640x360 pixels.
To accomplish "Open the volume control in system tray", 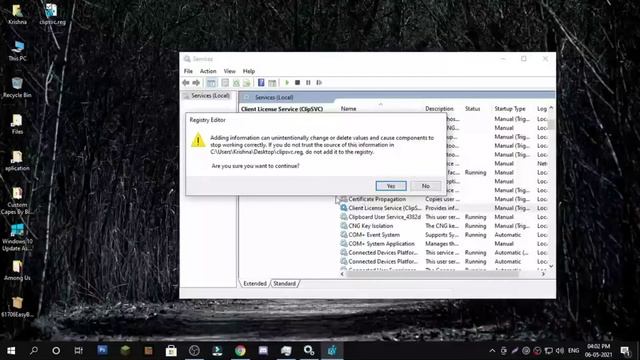I will (x=560, y=351).
